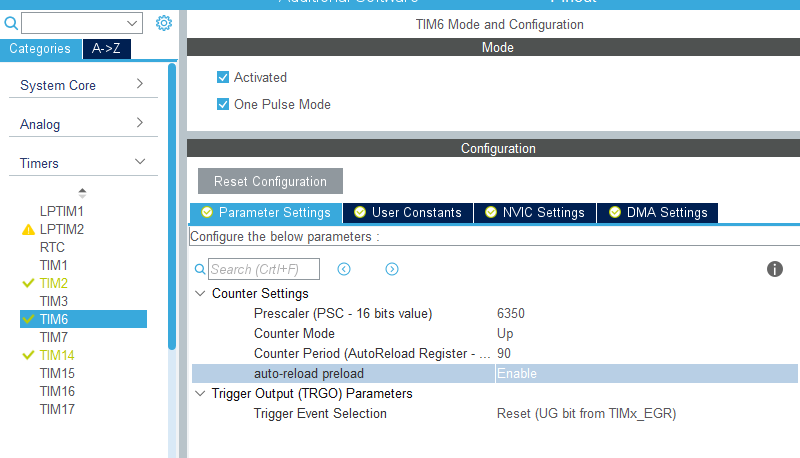
Task: Go to previous search result arrow
Action: (344, 269)
